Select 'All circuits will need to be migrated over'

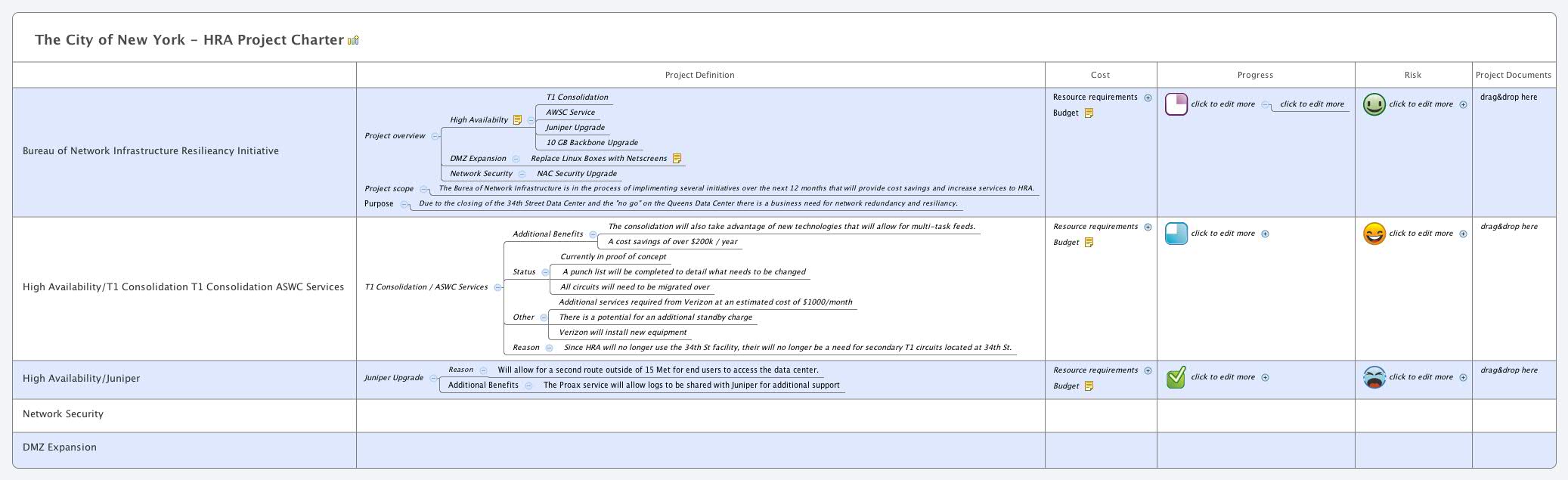[x=635, y=287]
